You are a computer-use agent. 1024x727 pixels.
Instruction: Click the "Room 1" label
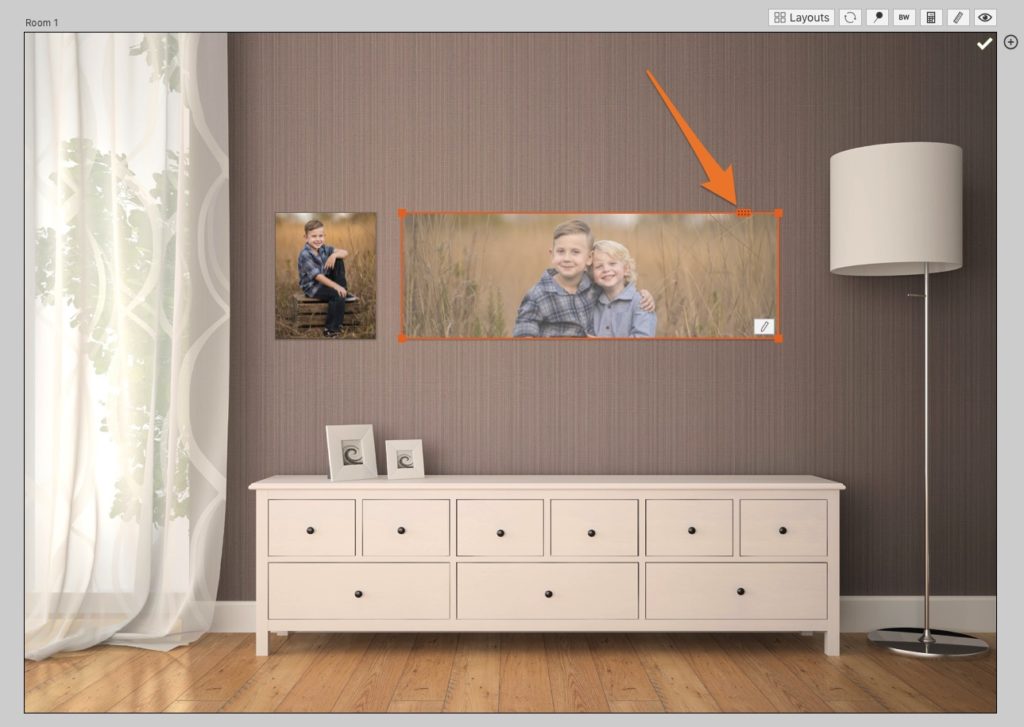(42, 23)
